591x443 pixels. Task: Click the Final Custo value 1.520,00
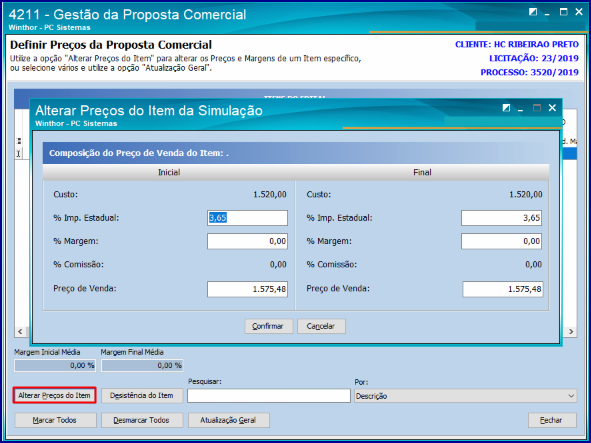(x=526, y=195)
